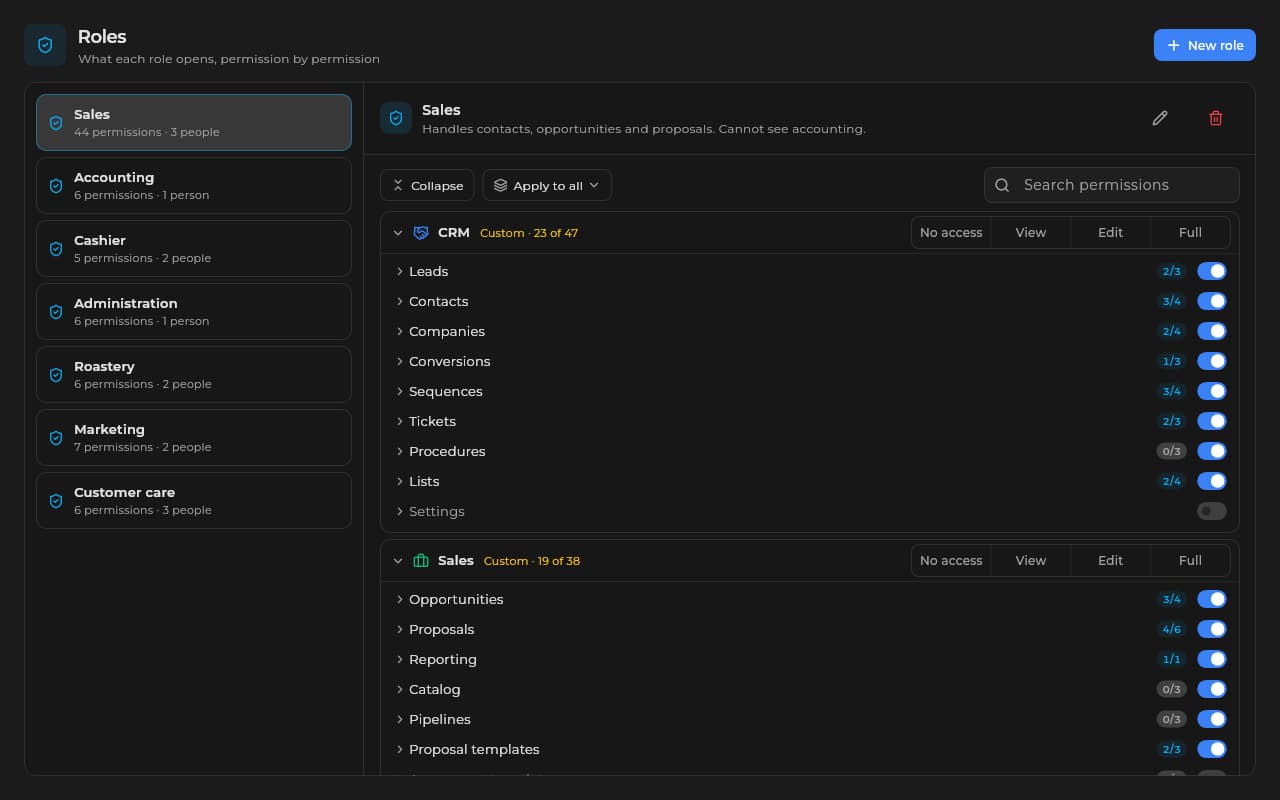Click the "Custom · 23 of 47" CRM status

pyautogui.click(x=529, y=233)
